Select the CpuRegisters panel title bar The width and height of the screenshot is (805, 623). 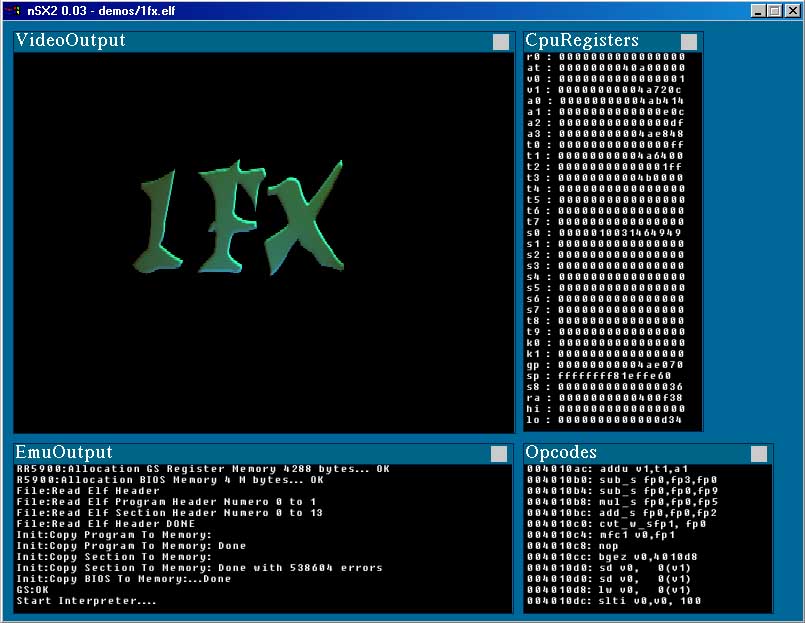click(600, 41)
